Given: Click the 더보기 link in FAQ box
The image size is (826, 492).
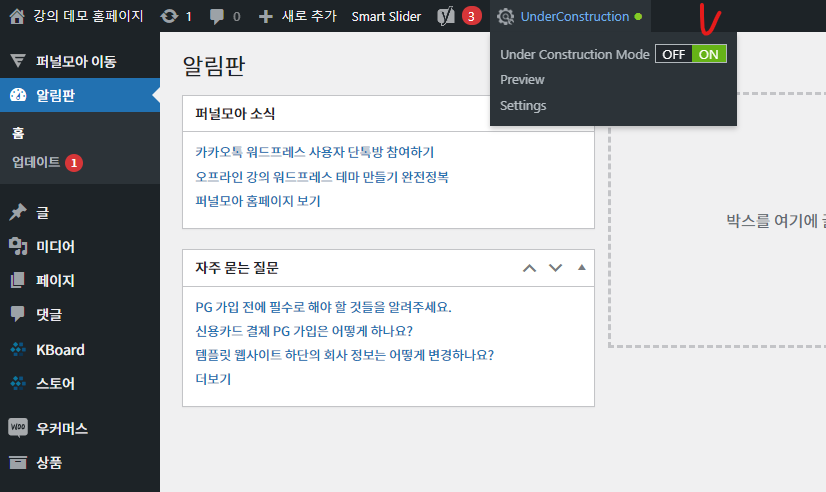Looking at the screenshot, I should pos(213,379).
